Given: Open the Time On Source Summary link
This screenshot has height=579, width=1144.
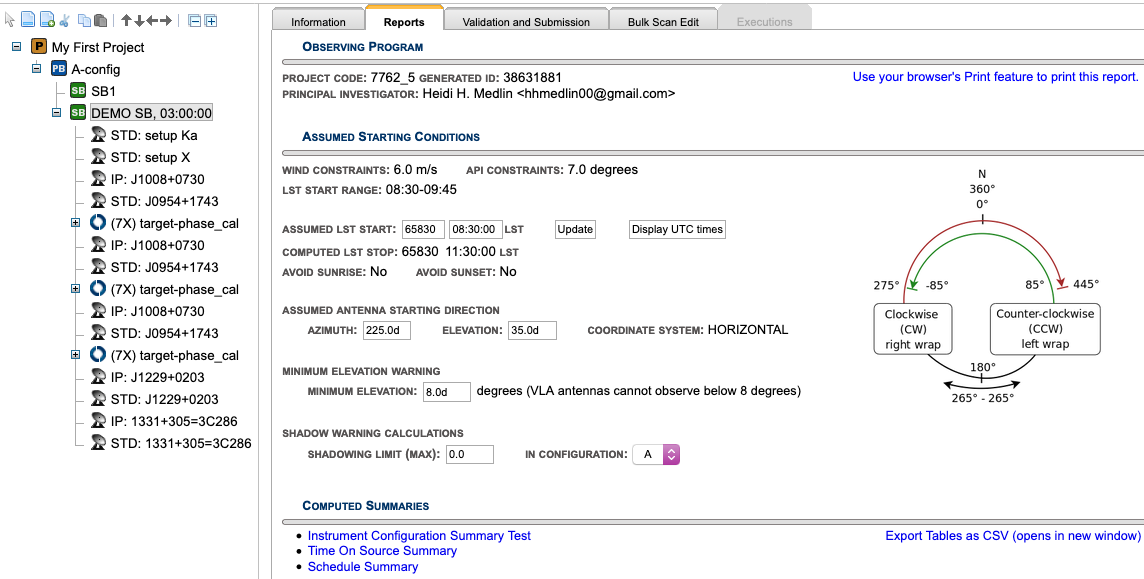Looking at the screenshot, I should click(x=382, y=551).
